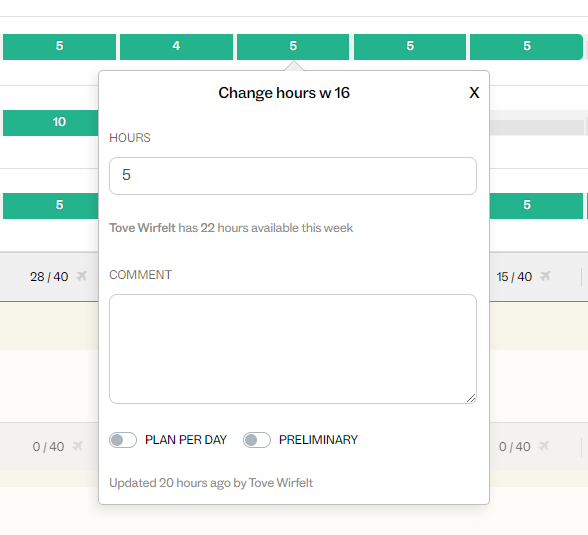The image size is (588, 535).
Task: Click the Hours input field
Action: pyautogui.click(x=293, y=176)
